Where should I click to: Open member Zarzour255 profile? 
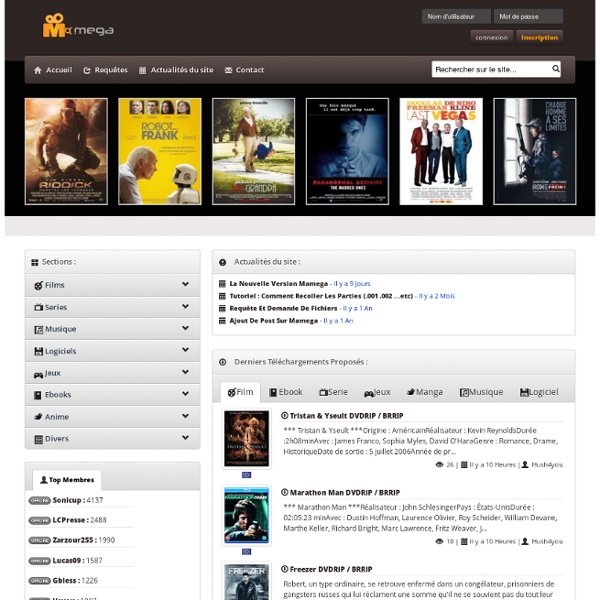coord(73,540)
